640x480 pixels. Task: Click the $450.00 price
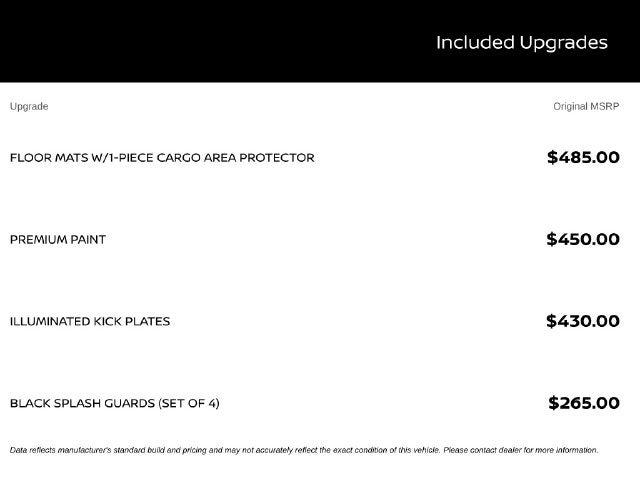coord(583,240)
